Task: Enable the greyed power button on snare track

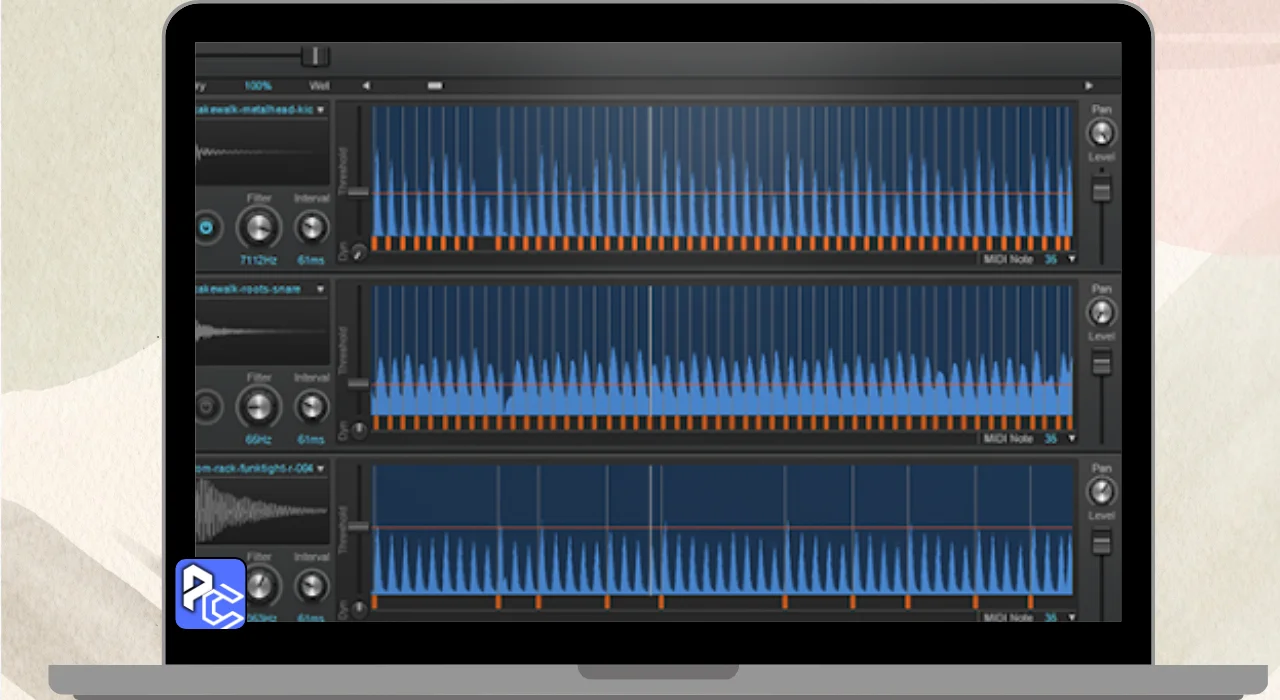Action: 207,407
